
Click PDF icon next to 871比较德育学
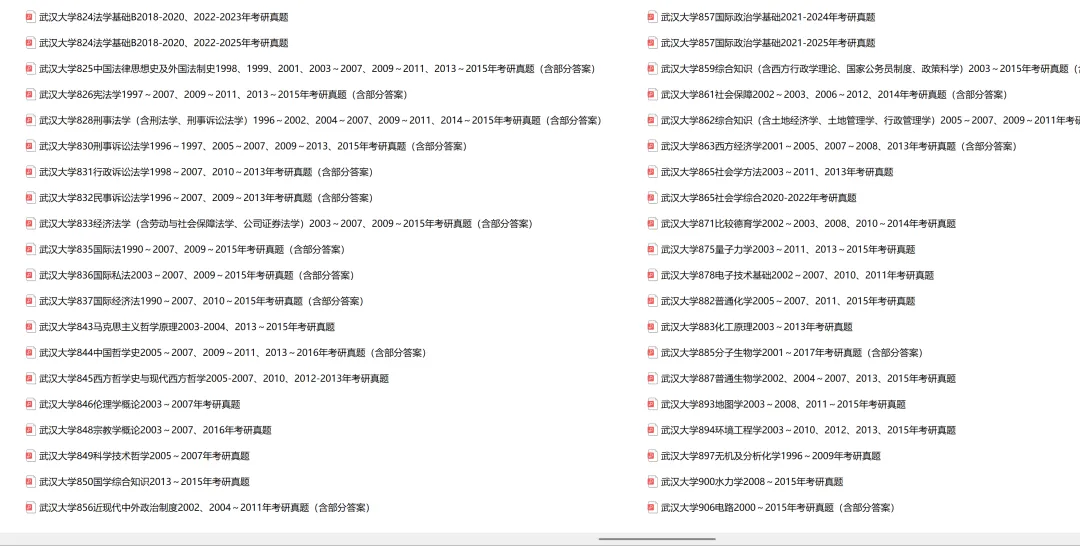(652, 223)
